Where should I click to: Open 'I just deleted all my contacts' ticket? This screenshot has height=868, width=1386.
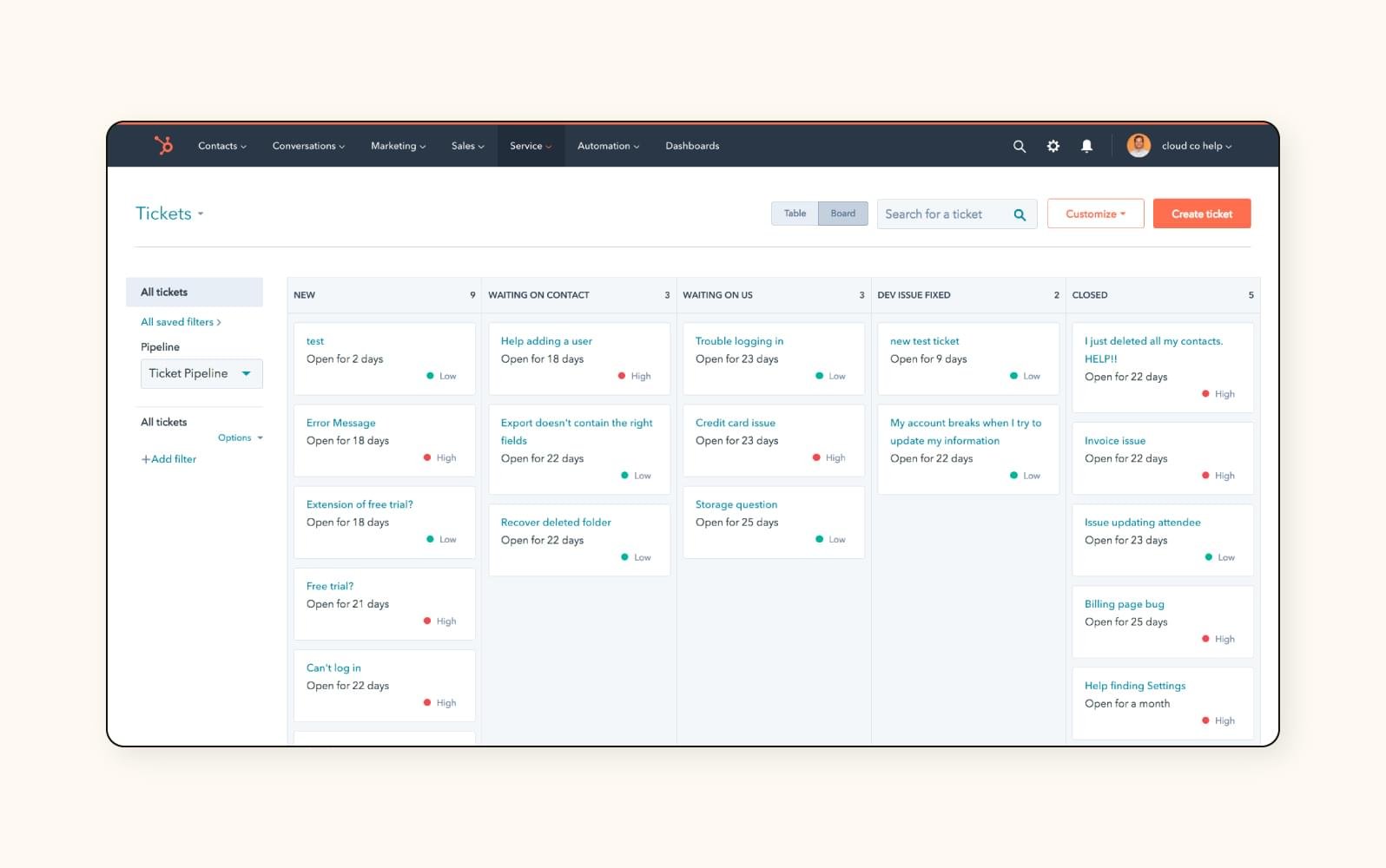(1153, 350)
